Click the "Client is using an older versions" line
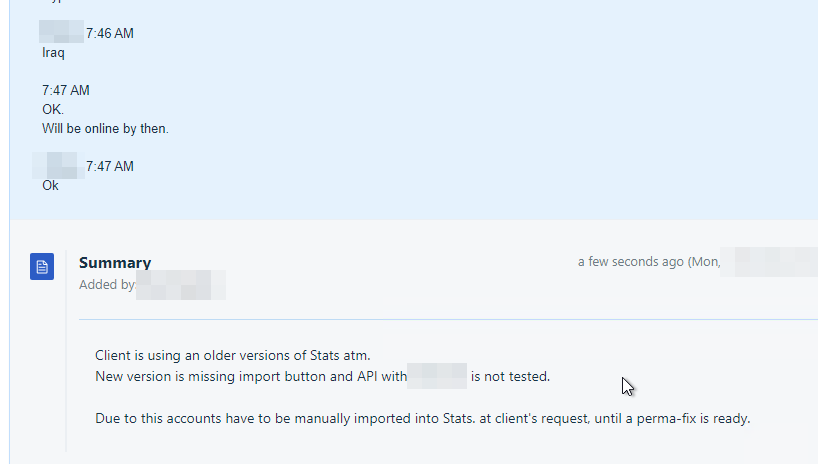Viewport: 818px width, 464px height. point(233,355)
